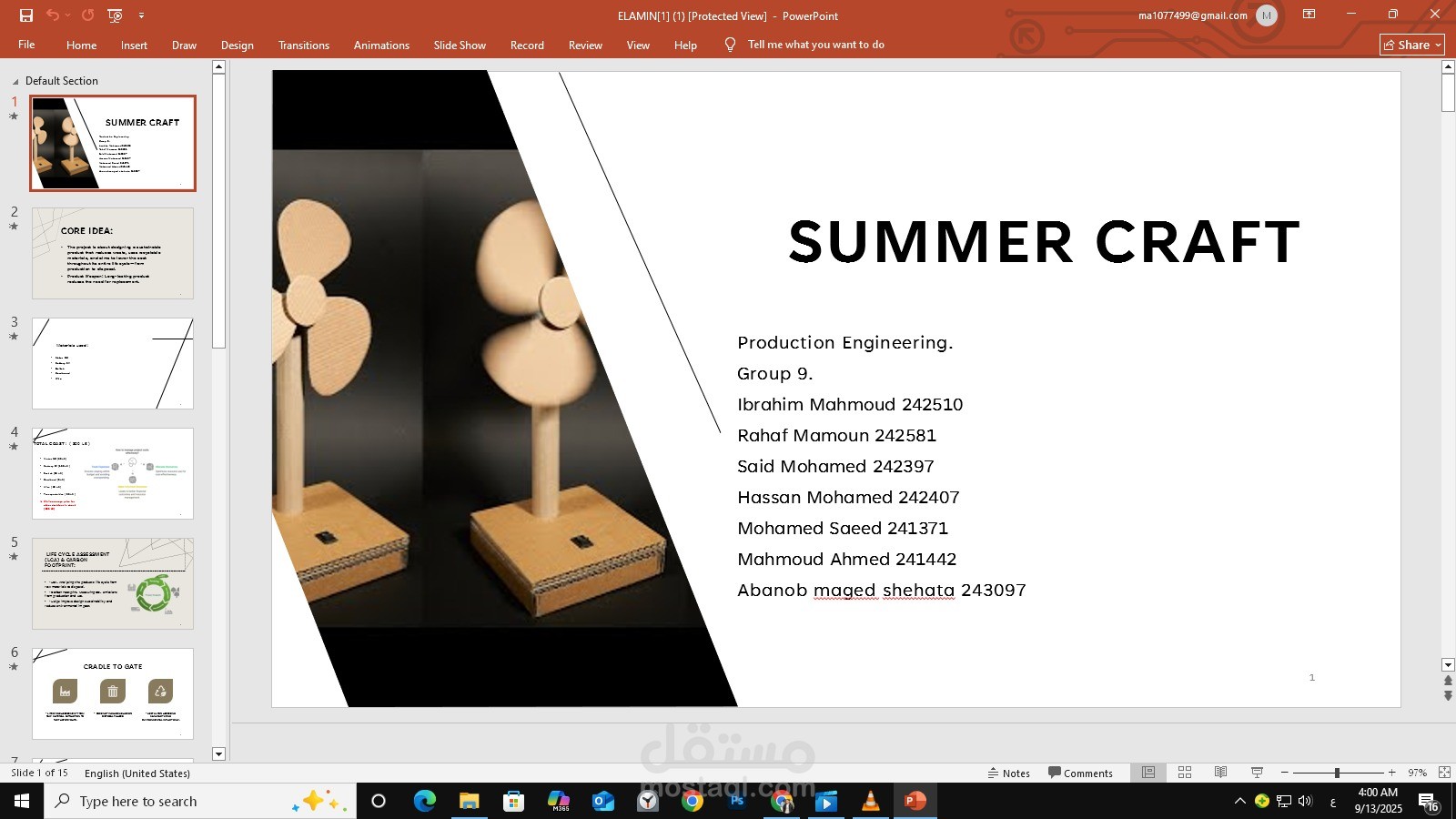Click the zoom out minus button
Viewport: 1456px width, 819px height.
point(1285,773)
